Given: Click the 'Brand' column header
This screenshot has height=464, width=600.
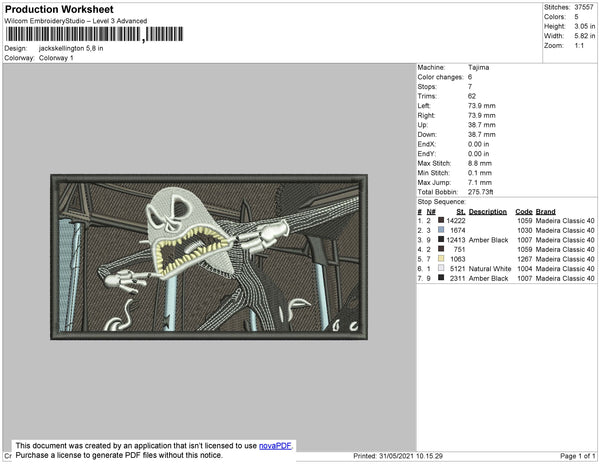Looking at the screenshot, I should [545, 212].
